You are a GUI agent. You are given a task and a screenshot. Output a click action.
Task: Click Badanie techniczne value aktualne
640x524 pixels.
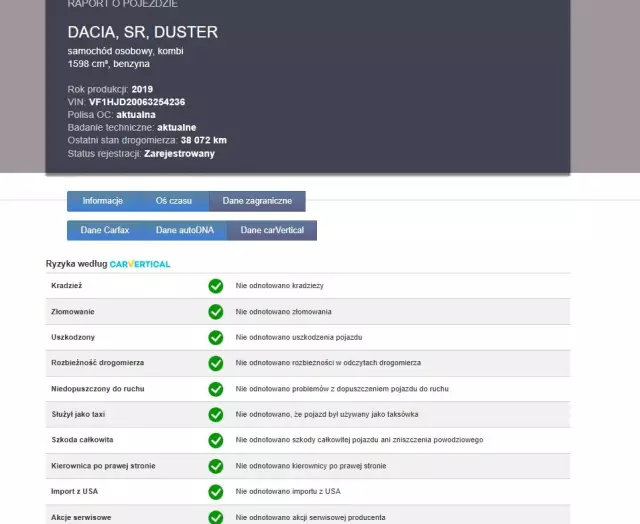click(x=177, y=128)
